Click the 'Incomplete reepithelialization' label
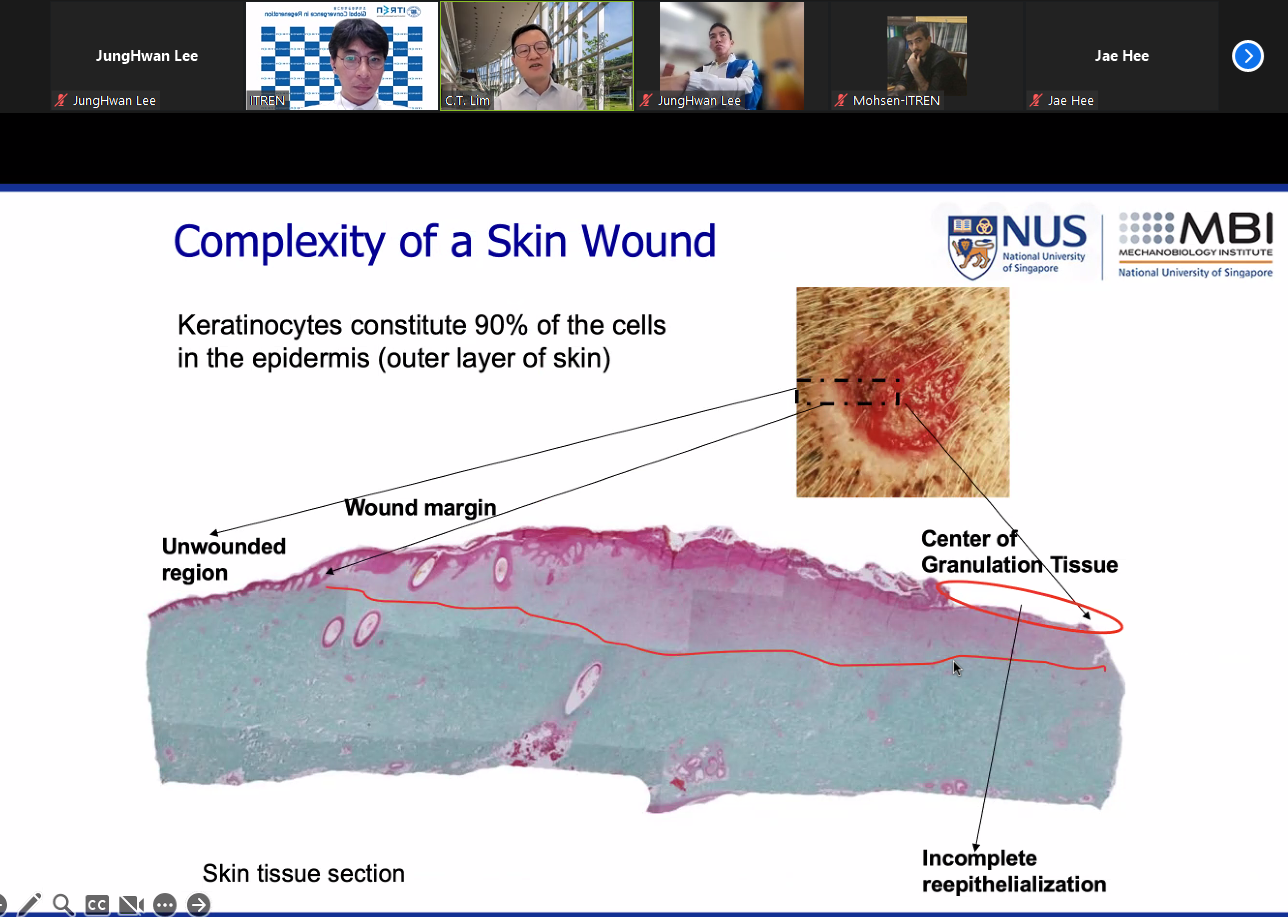This screenshot has height=917, width=1288. [x=1014, y=871]
